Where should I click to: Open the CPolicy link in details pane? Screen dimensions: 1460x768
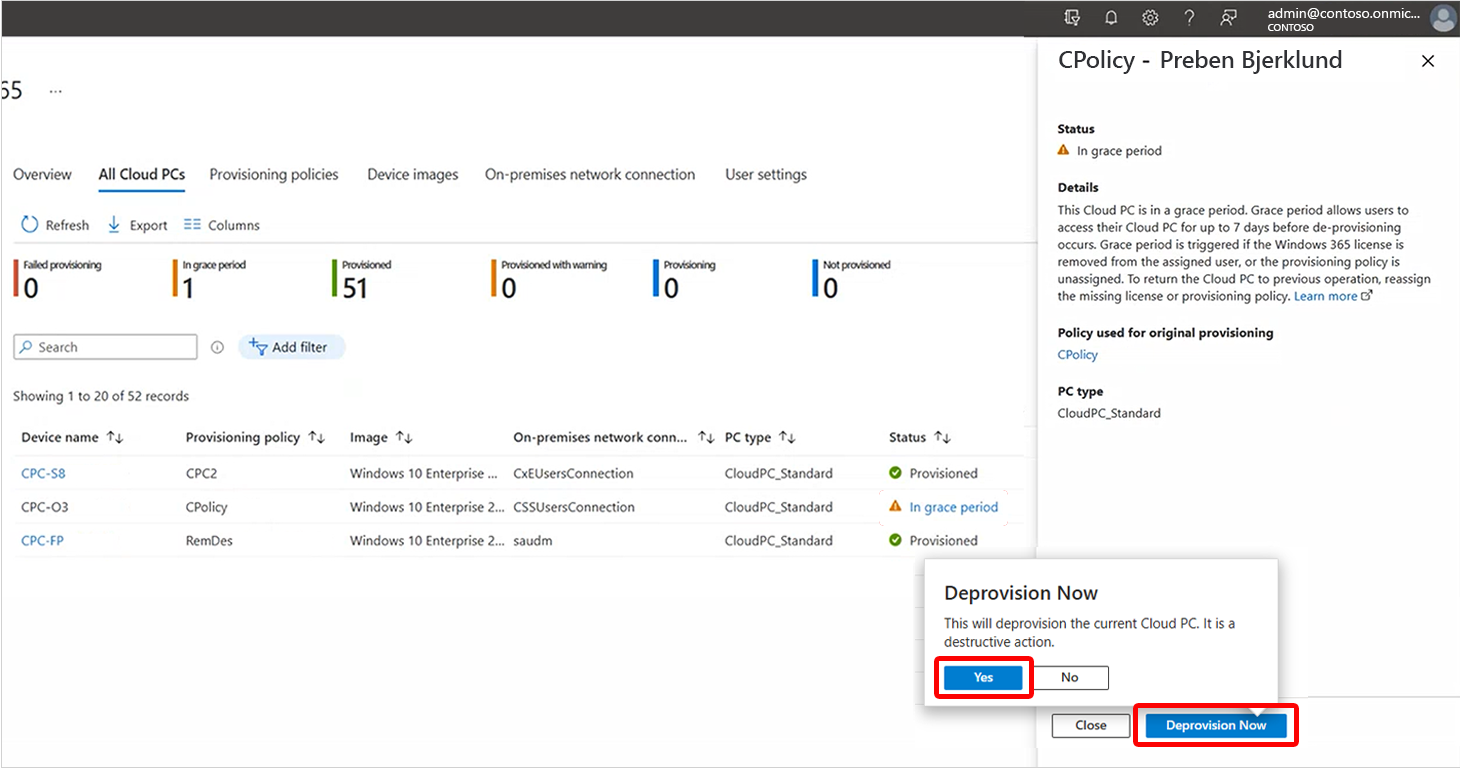click(x=1077, y=354)
